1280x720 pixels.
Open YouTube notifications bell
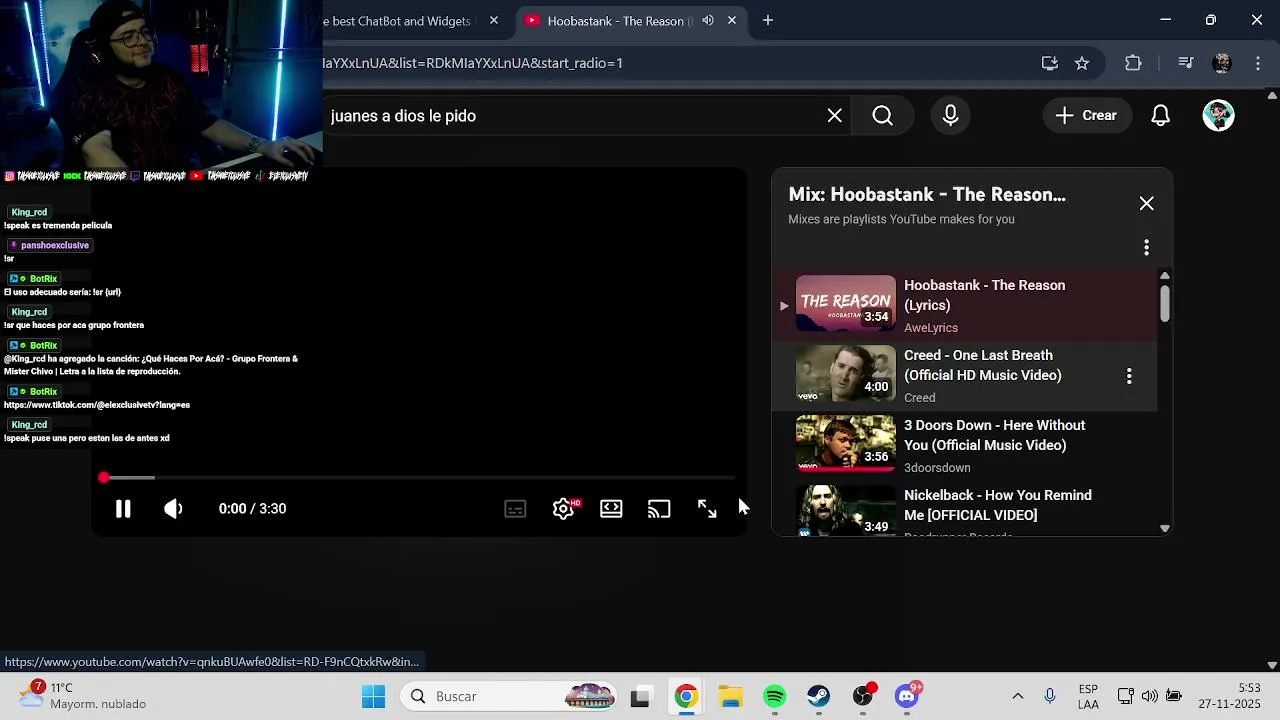[x=1160, y=116]
